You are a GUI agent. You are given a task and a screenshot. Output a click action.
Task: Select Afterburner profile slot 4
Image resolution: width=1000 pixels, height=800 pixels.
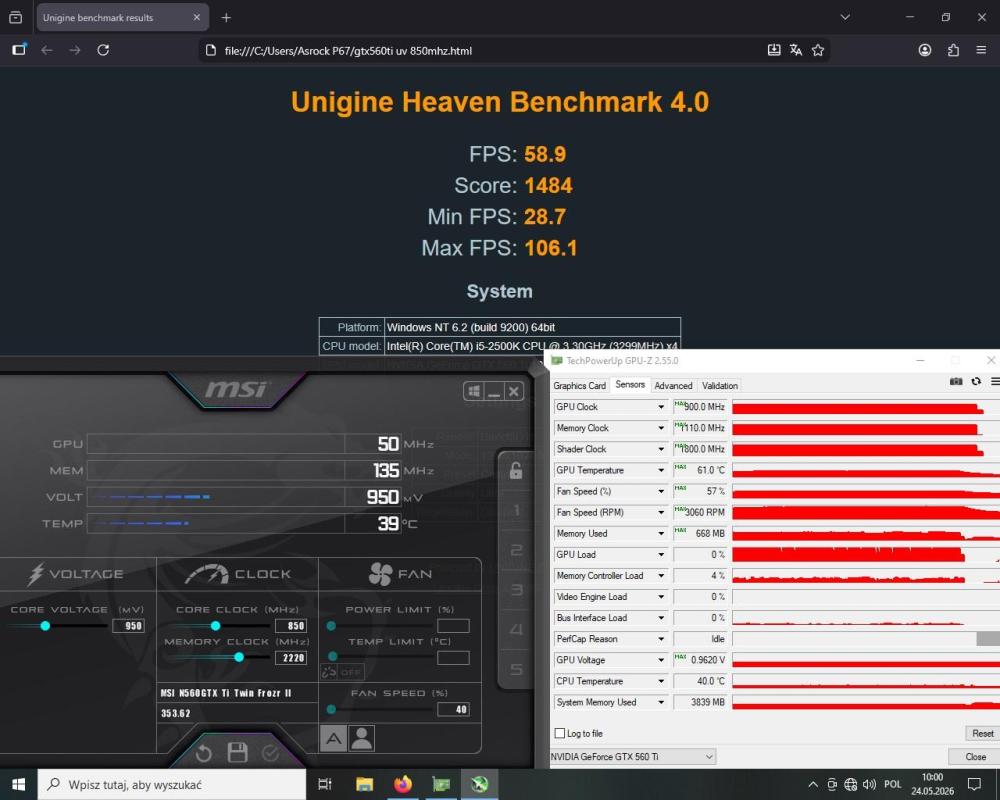517,630
